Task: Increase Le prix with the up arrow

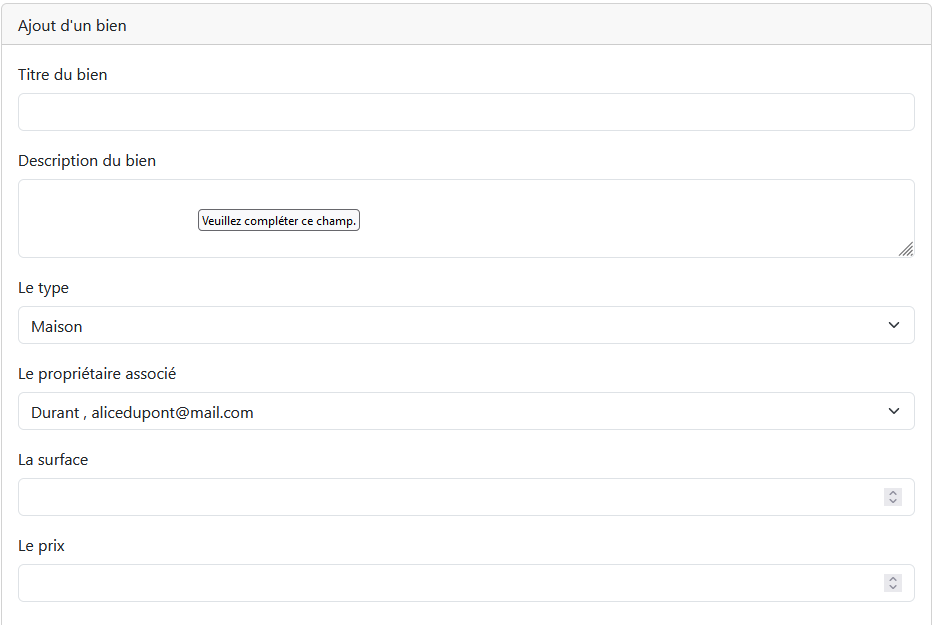Action: pyautogui.click(x=893, y=578)
